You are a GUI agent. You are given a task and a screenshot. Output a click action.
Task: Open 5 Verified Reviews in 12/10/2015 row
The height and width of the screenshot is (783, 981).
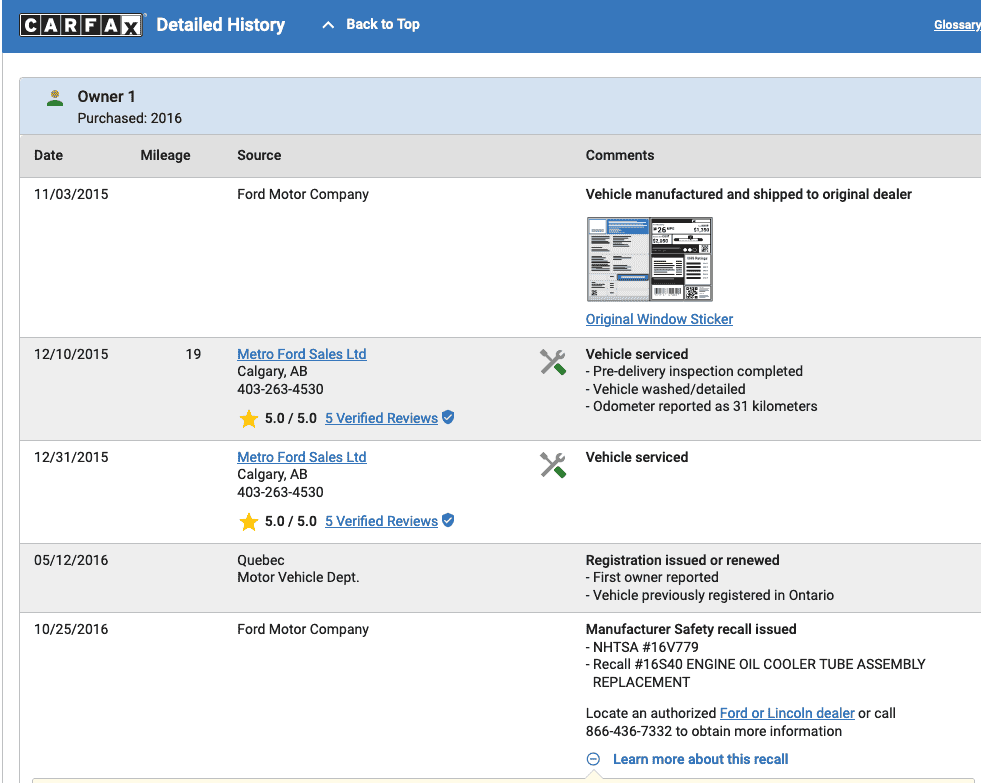[381, 418]
